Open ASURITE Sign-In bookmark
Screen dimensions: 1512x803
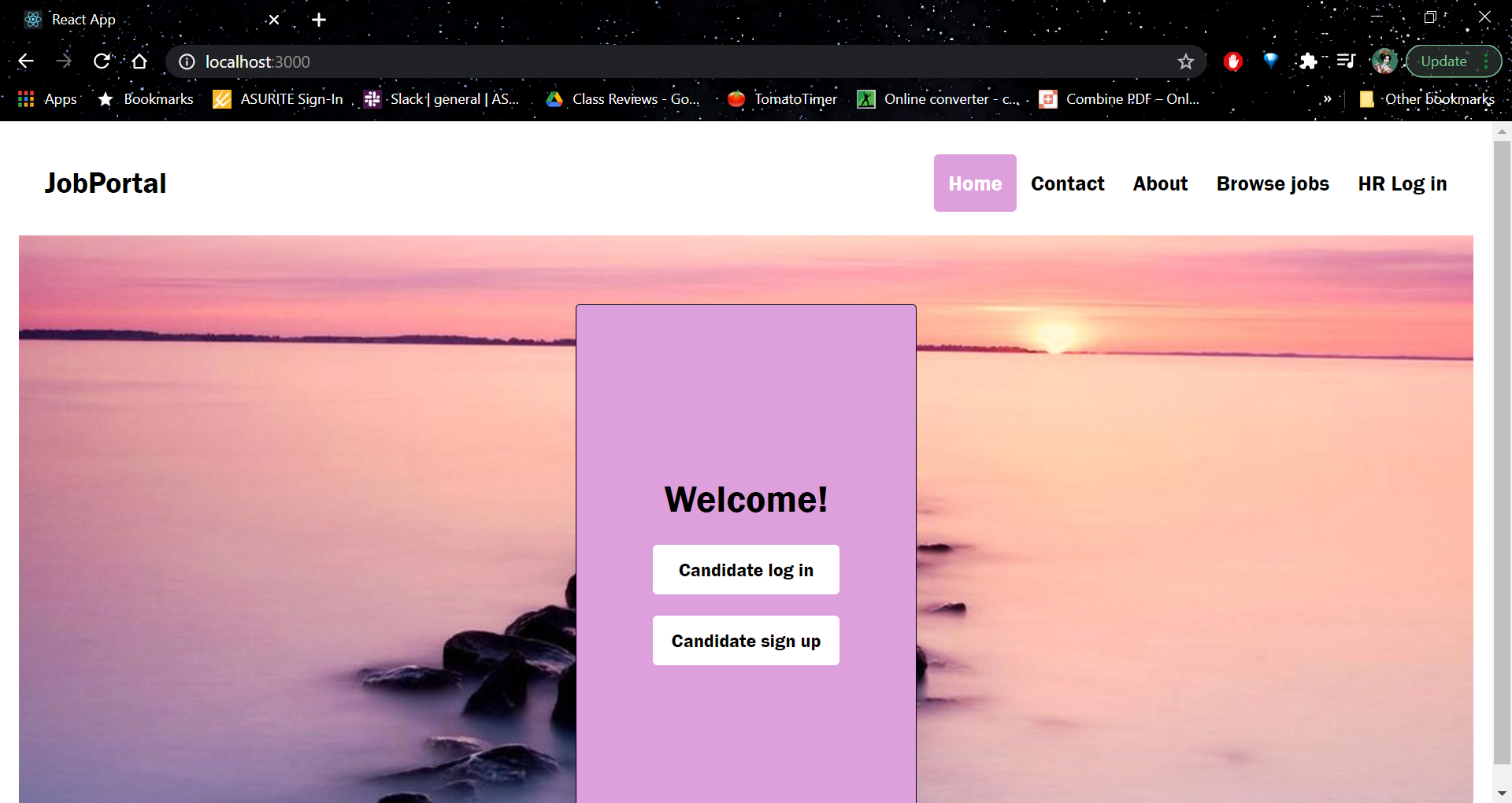[278, 99]
